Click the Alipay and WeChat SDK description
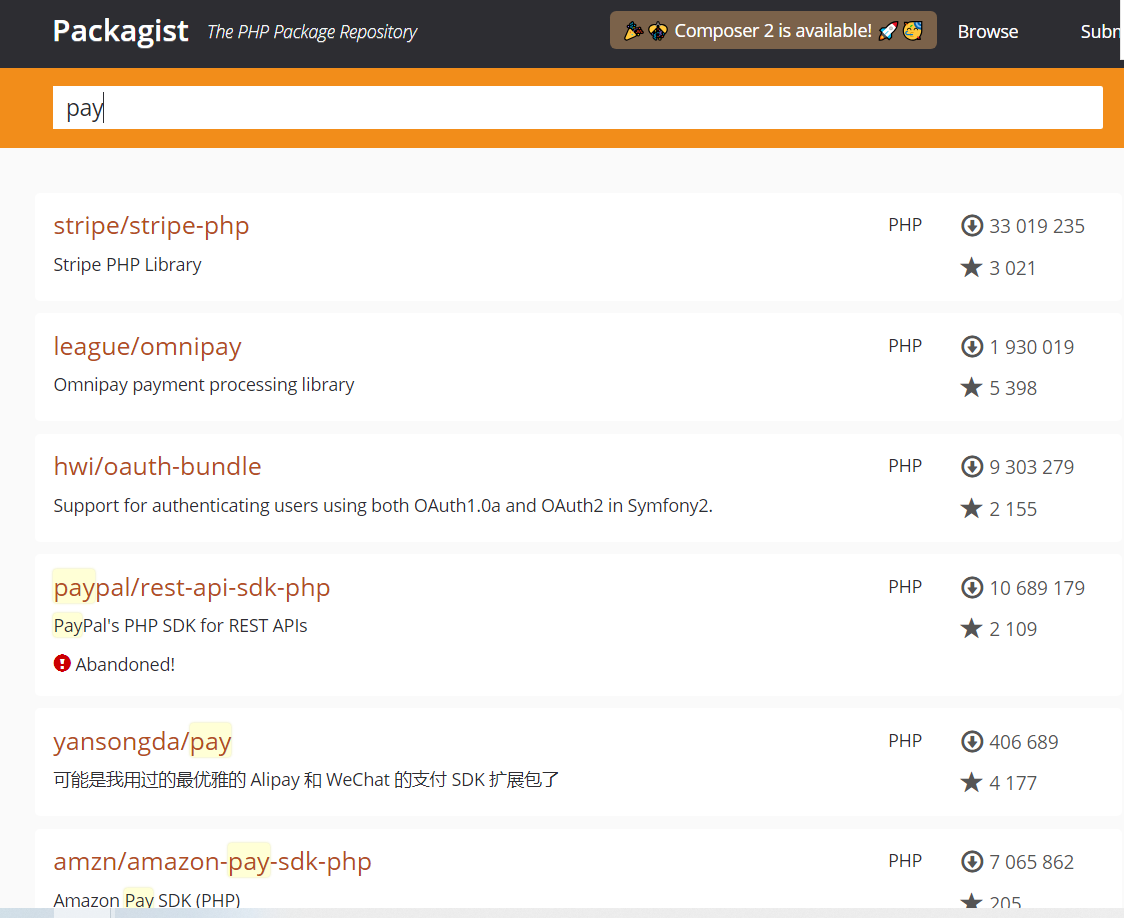The image size is (1124, 918). coord(306,780)
